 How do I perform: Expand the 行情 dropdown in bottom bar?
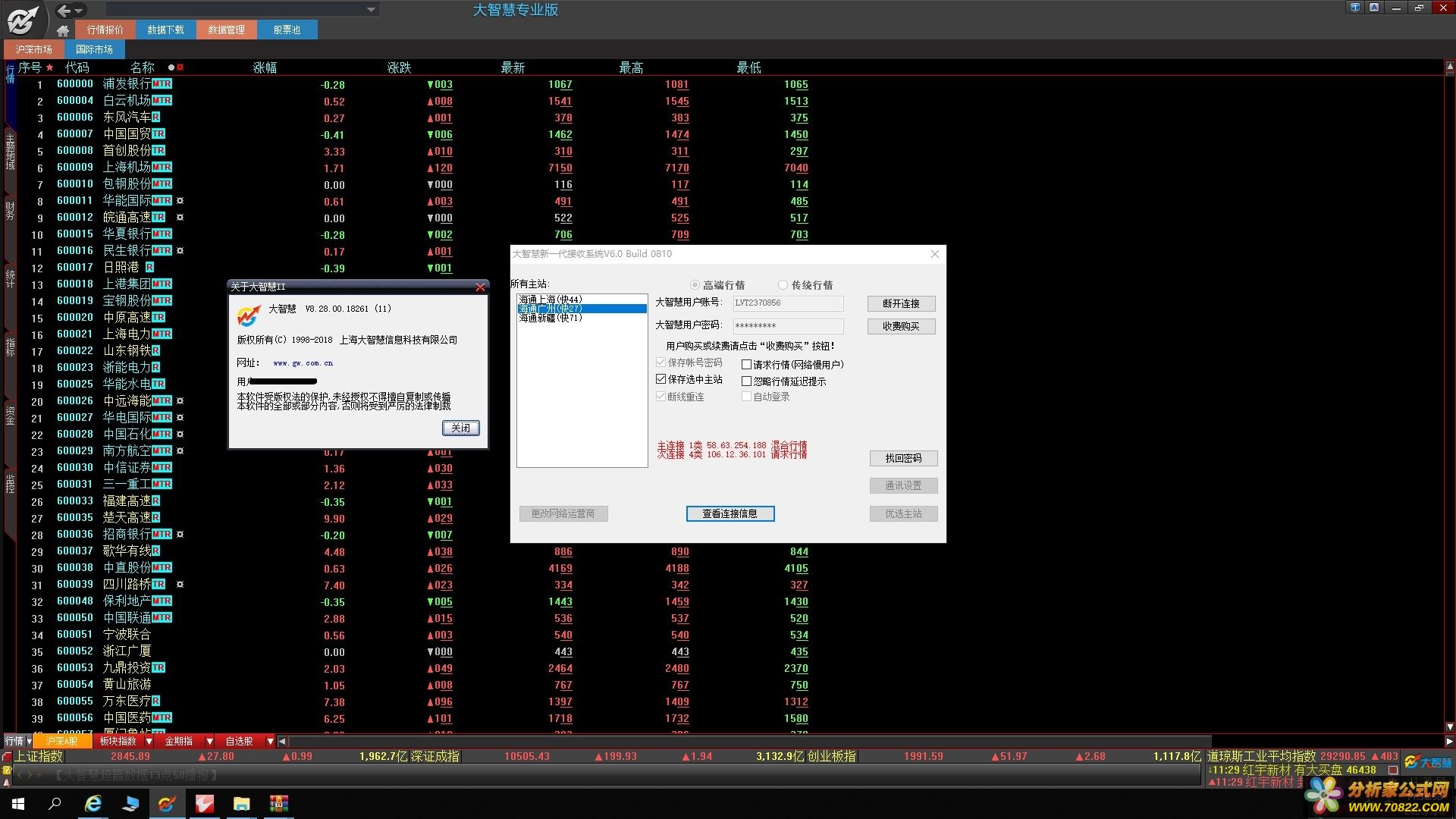coord(29,741)
